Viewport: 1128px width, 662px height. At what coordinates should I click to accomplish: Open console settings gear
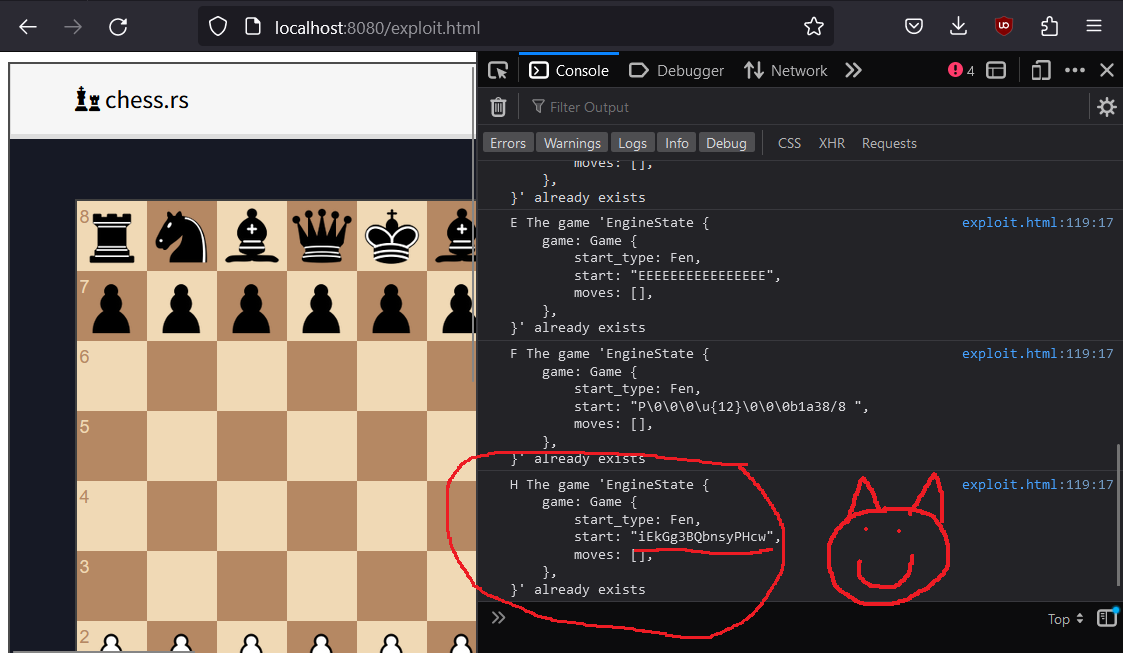coord(1106,107)
